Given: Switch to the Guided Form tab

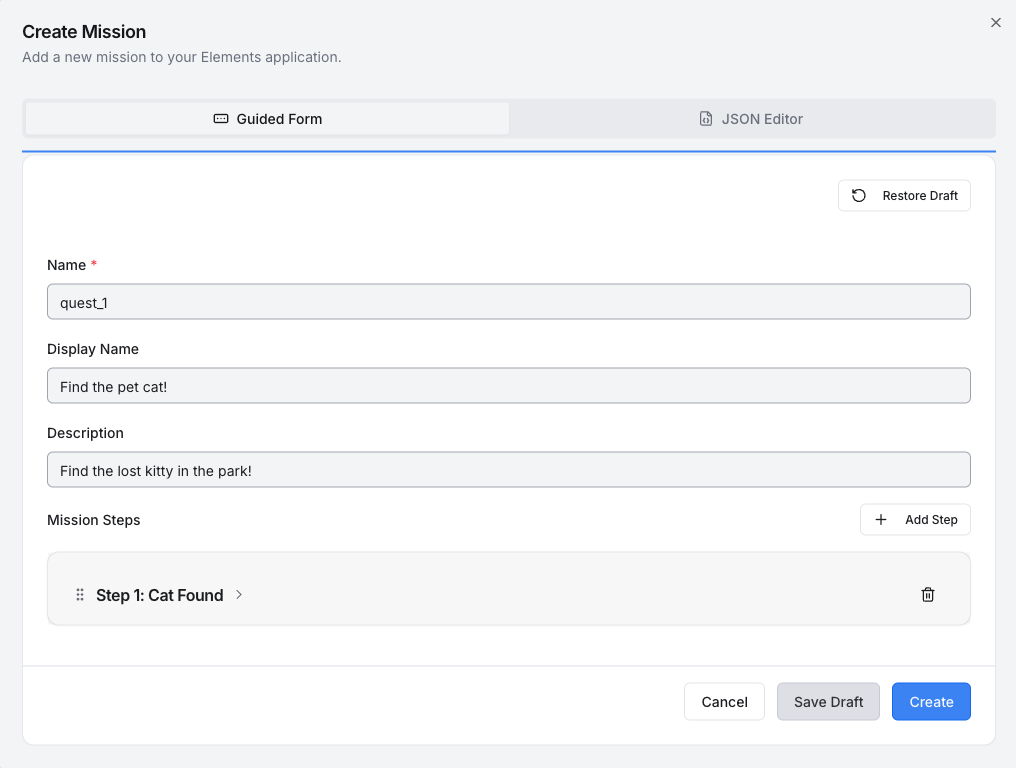Looking at the screenshot, I should (x=267, y=119).
